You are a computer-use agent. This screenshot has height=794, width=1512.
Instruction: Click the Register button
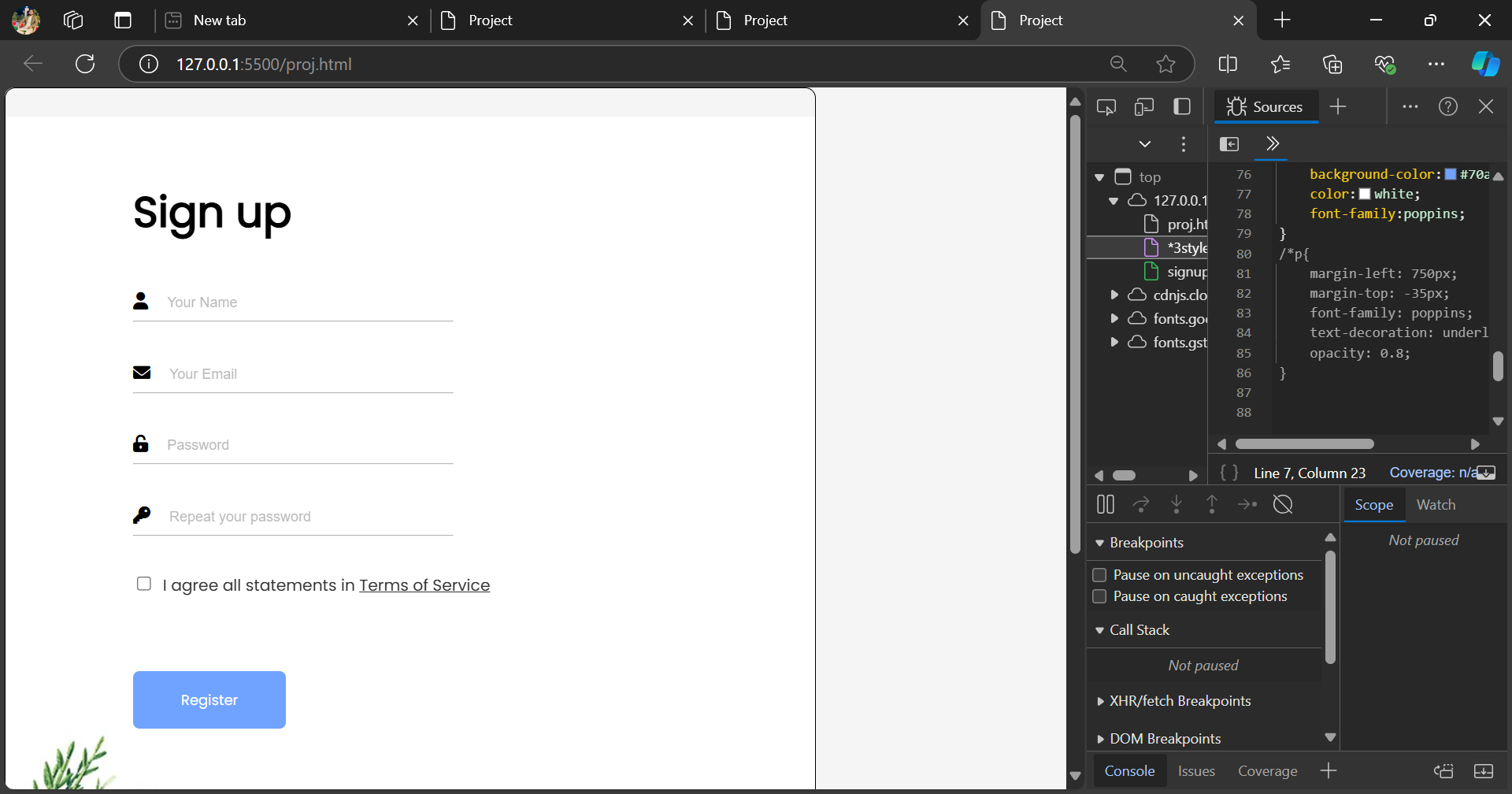pos(209,699)
